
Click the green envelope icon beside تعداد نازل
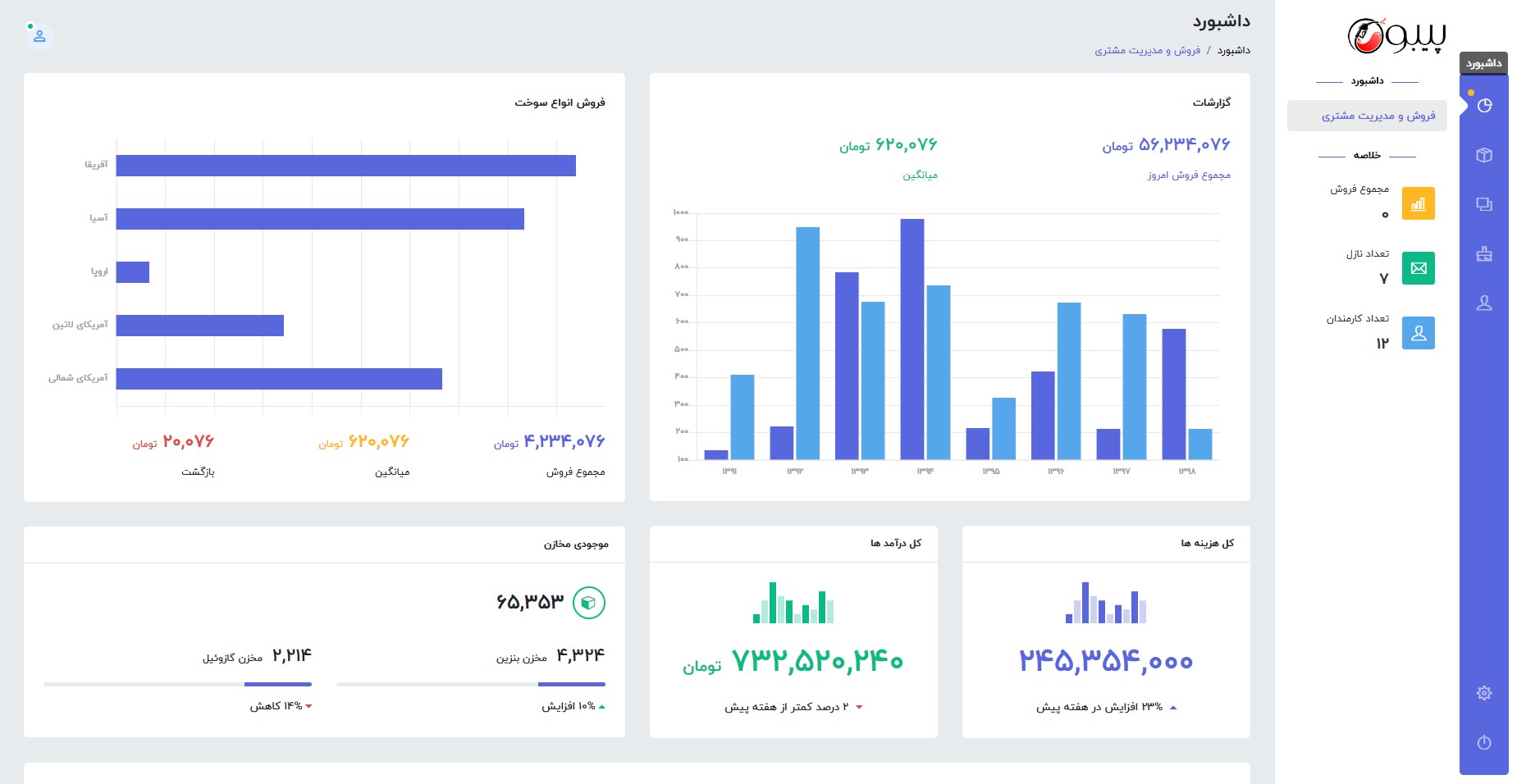(1418, 268)
